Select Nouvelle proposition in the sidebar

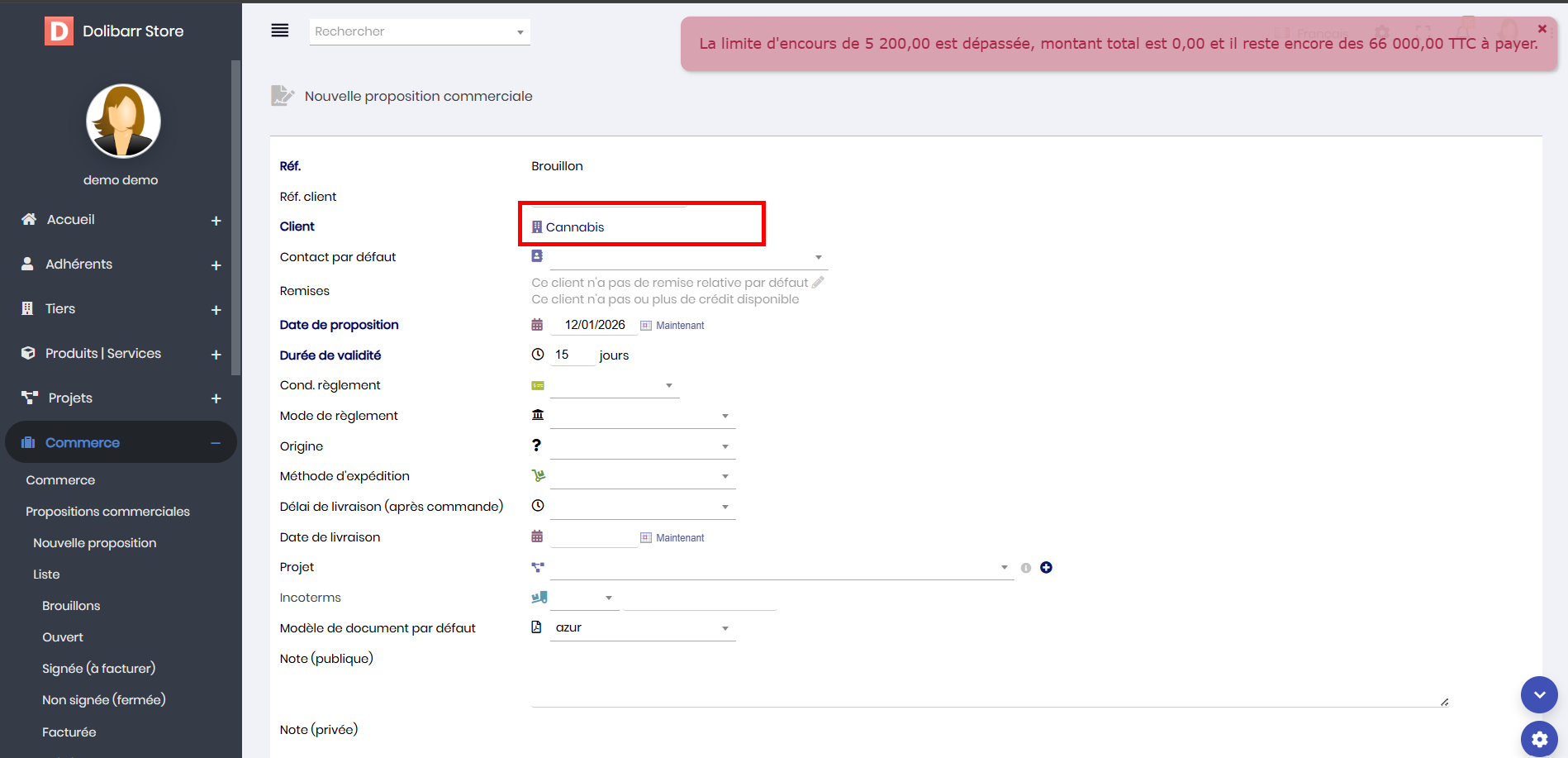click(94, 543)
